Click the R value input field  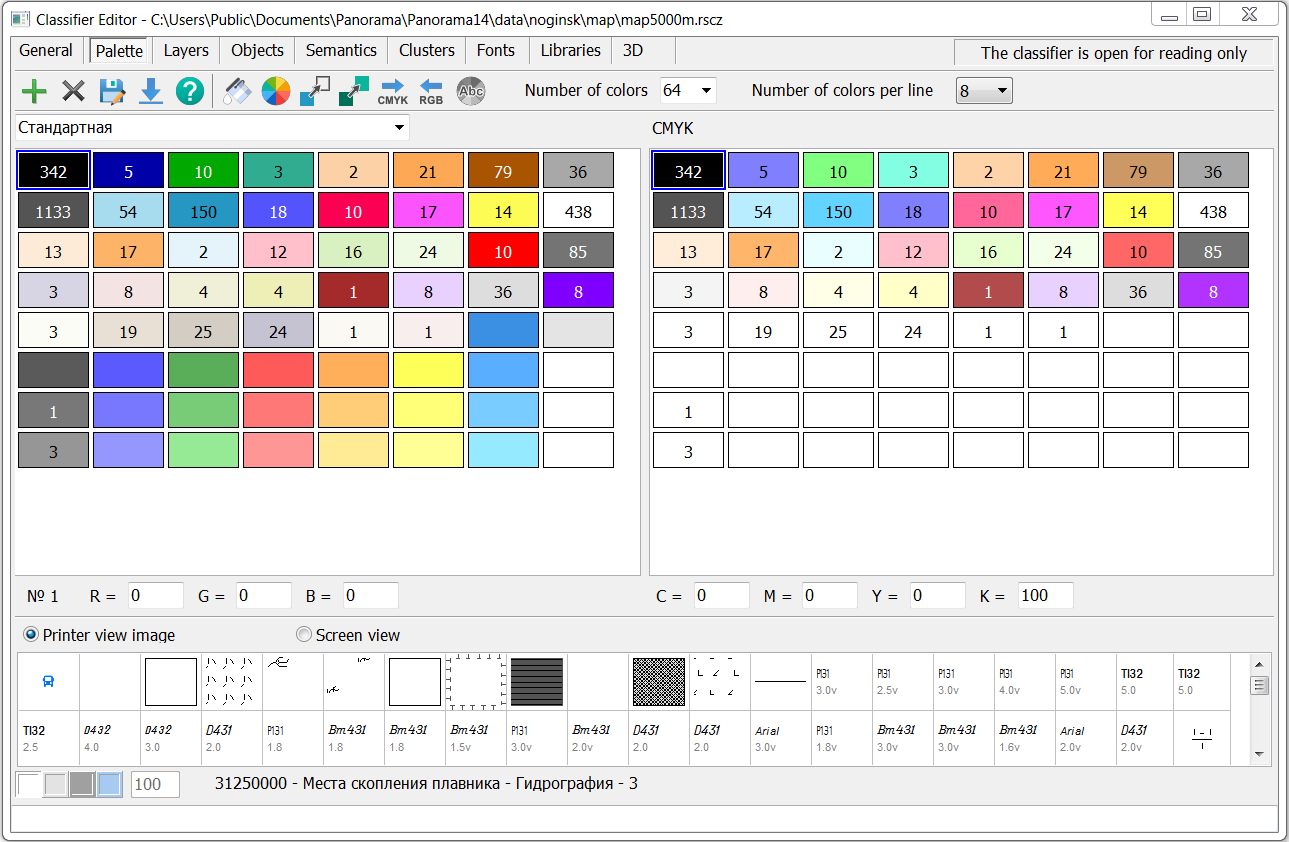pyautogui.click(x=155, y=596)
